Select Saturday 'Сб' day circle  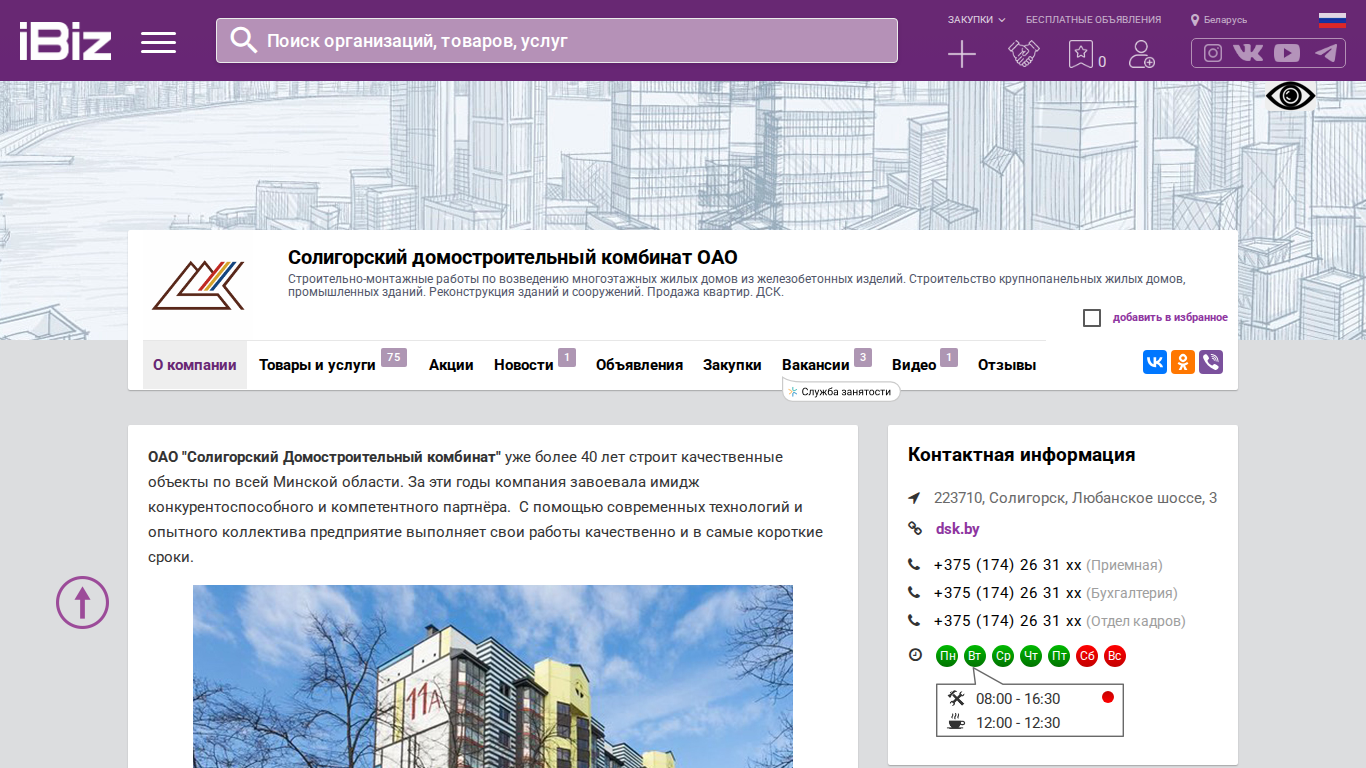click(x=1087, y=656)
